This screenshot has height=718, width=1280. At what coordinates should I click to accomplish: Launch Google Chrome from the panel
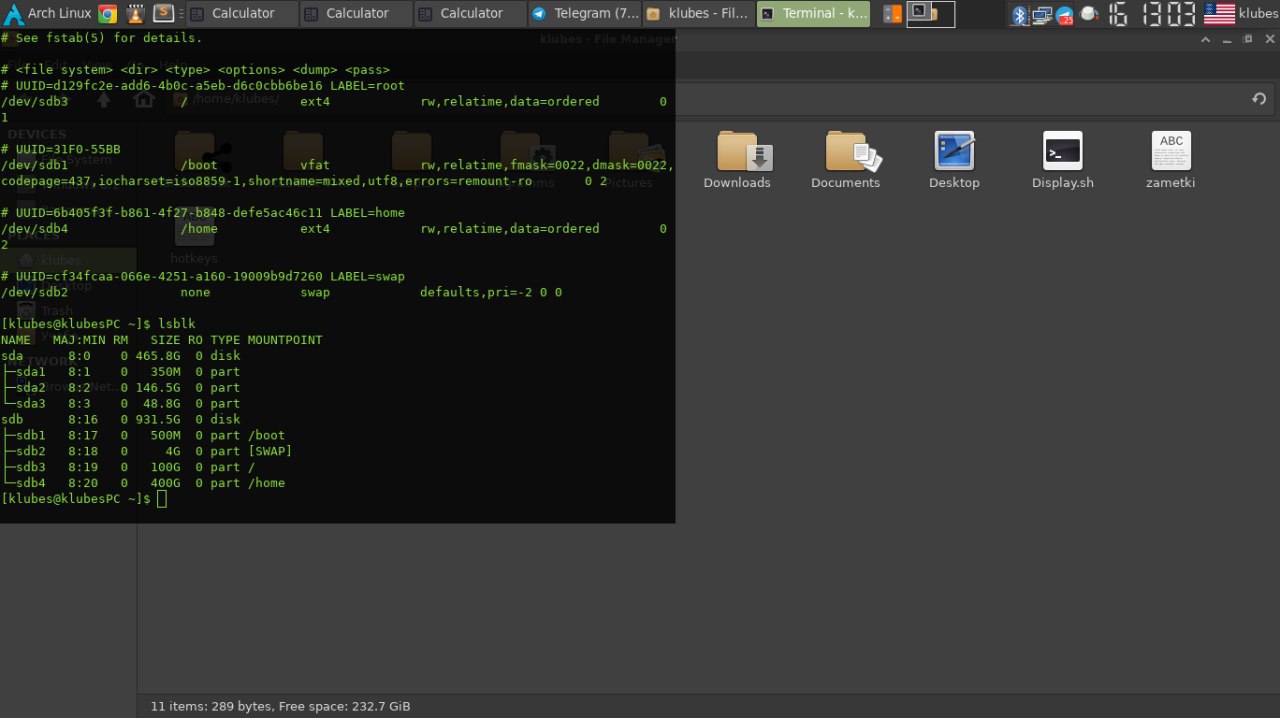click(107, 14)
